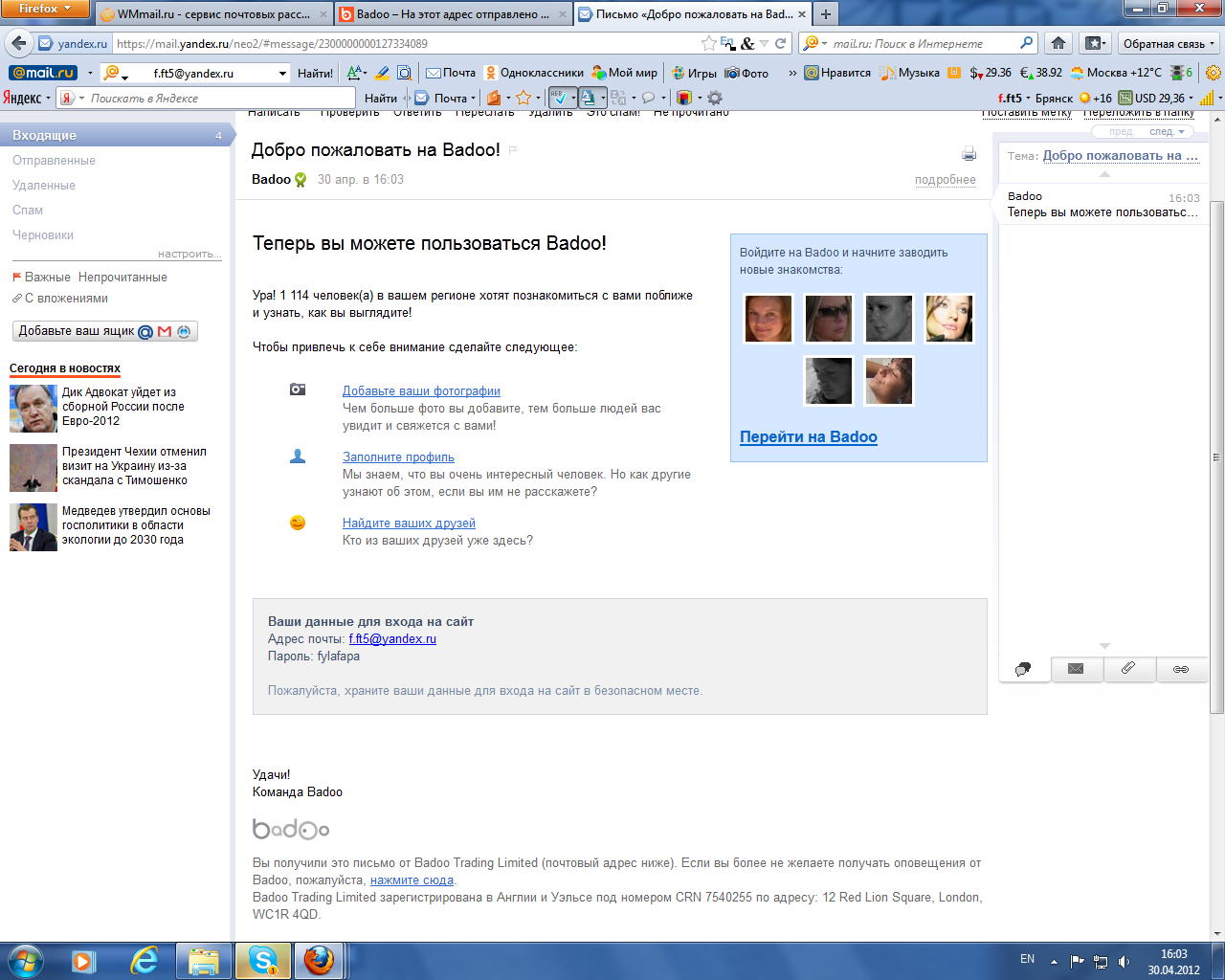
Task: Open the f.ft5 user dropdown on Yandex toolbar
Action: click(1013, 98)
